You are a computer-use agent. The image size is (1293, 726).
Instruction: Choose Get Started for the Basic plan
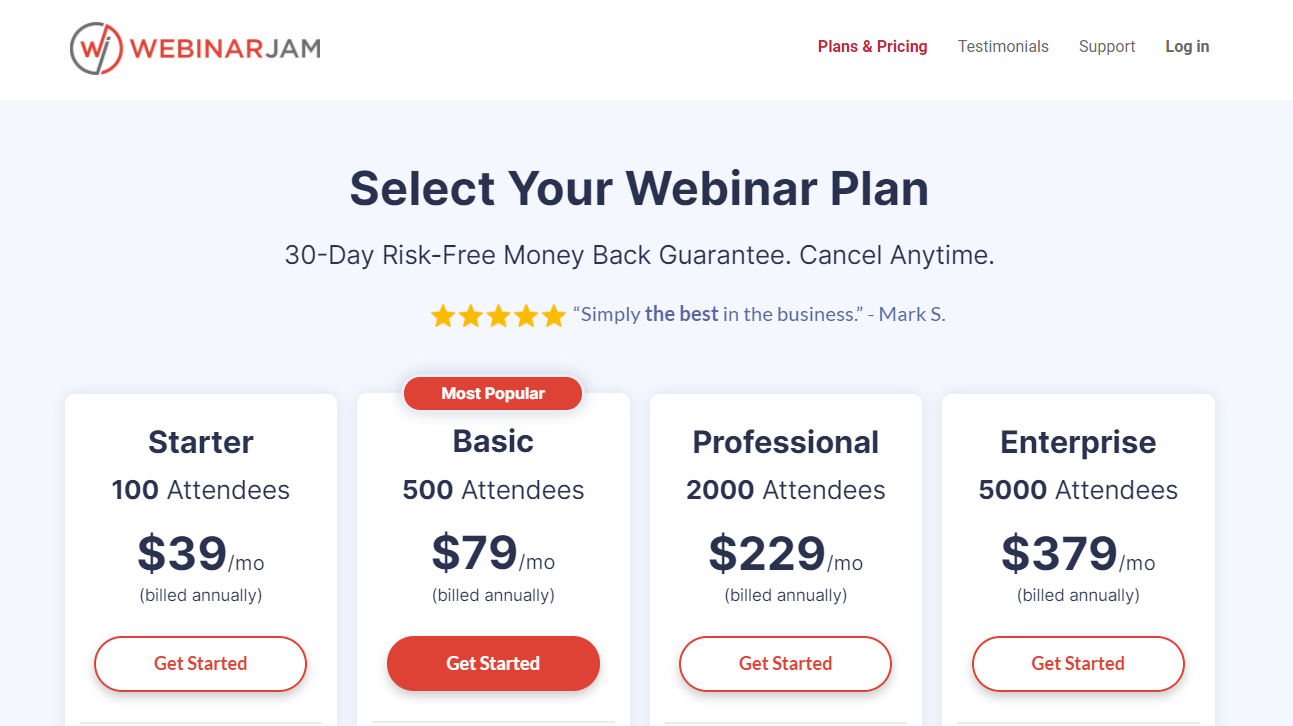[493, 663]
